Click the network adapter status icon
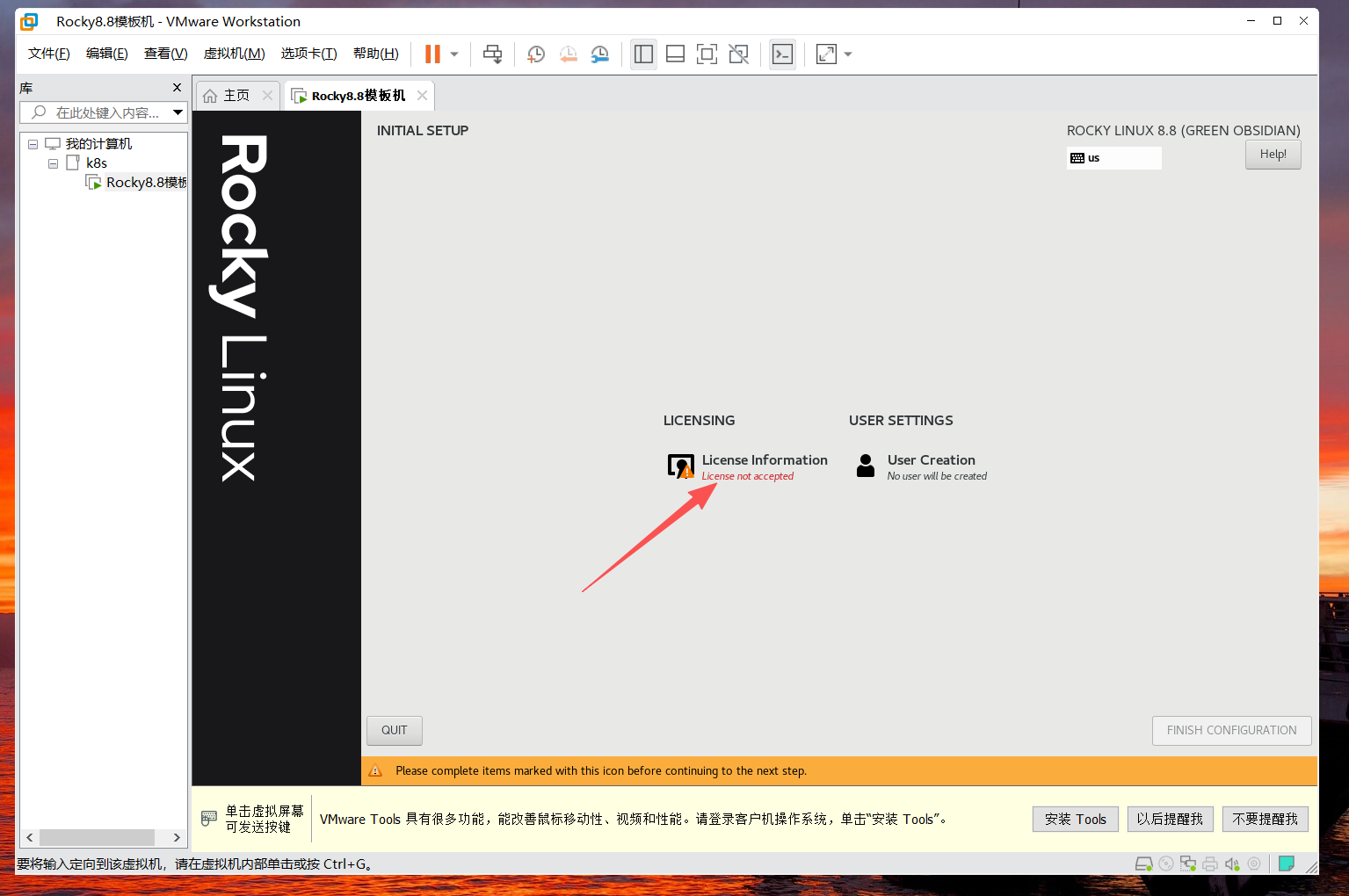The width and height of the screenshot is (1349, 896). [1188, 863]
